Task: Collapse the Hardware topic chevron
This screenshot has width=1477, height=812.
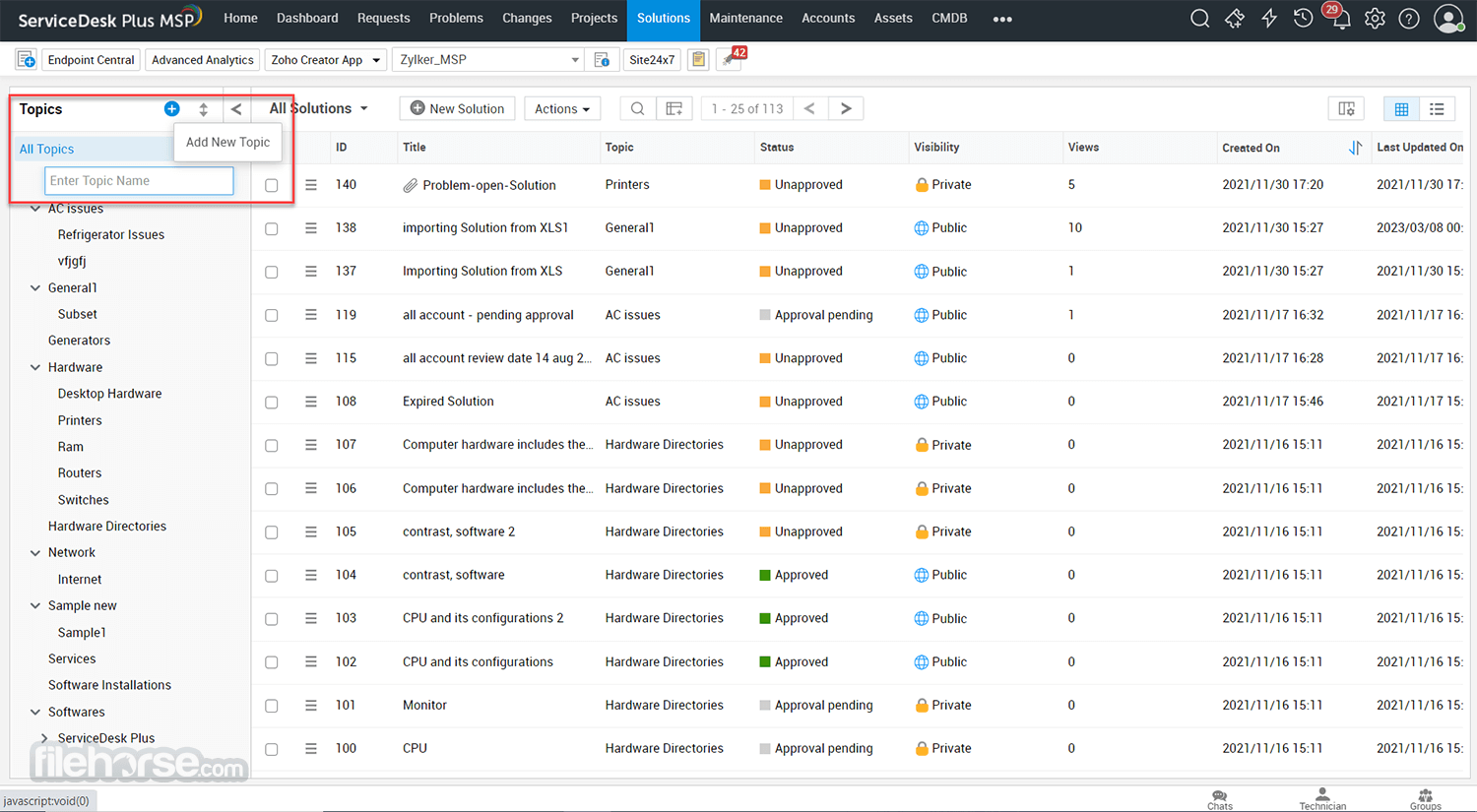Action: (35, 367)
